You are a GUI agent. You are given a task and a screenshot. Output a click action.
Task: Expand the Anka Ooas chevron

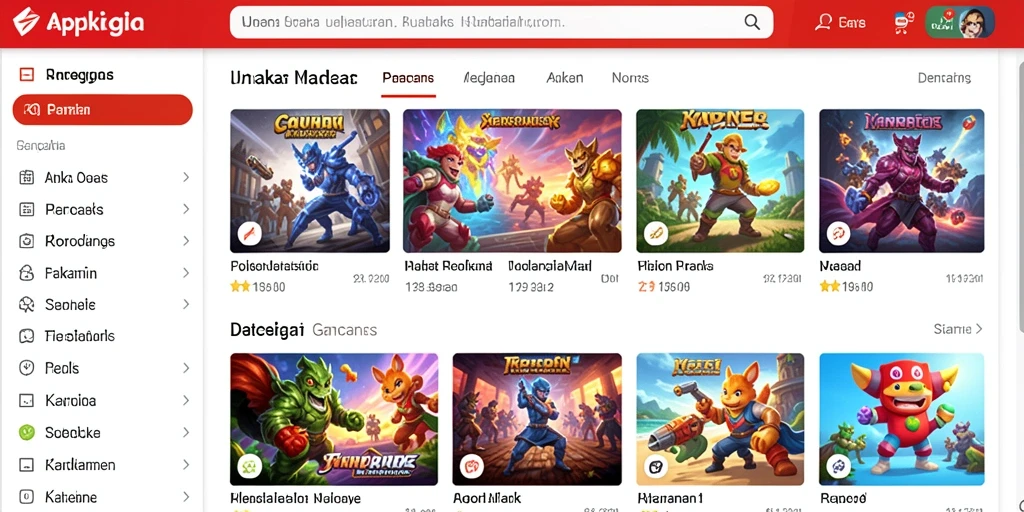186,177
